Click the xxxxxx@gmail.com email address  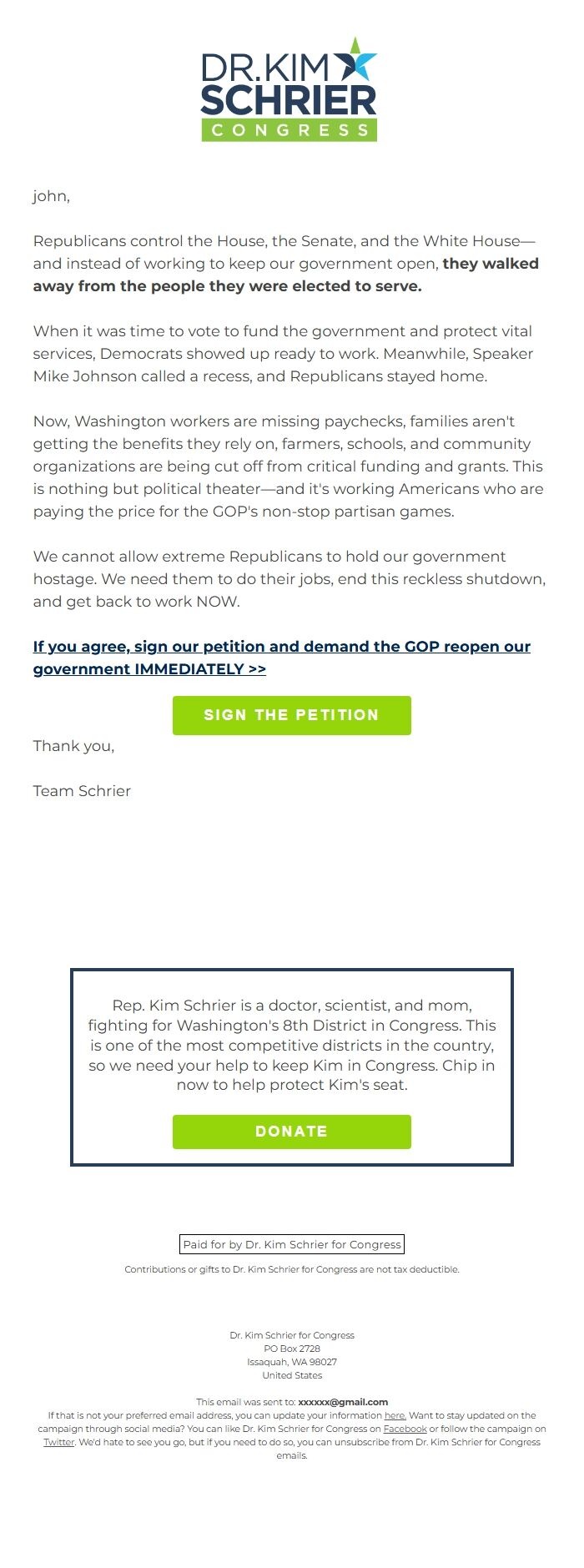coord(343,1402)
